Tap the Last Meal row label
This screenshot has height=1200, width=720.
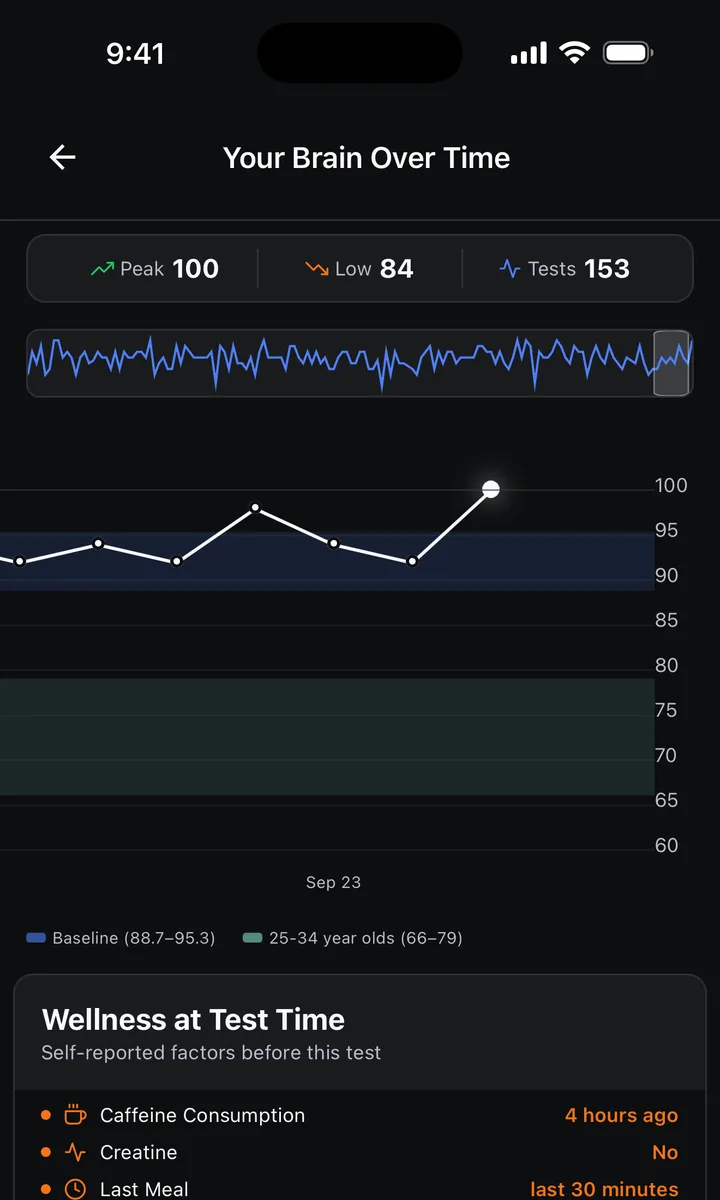(144, 1189)
